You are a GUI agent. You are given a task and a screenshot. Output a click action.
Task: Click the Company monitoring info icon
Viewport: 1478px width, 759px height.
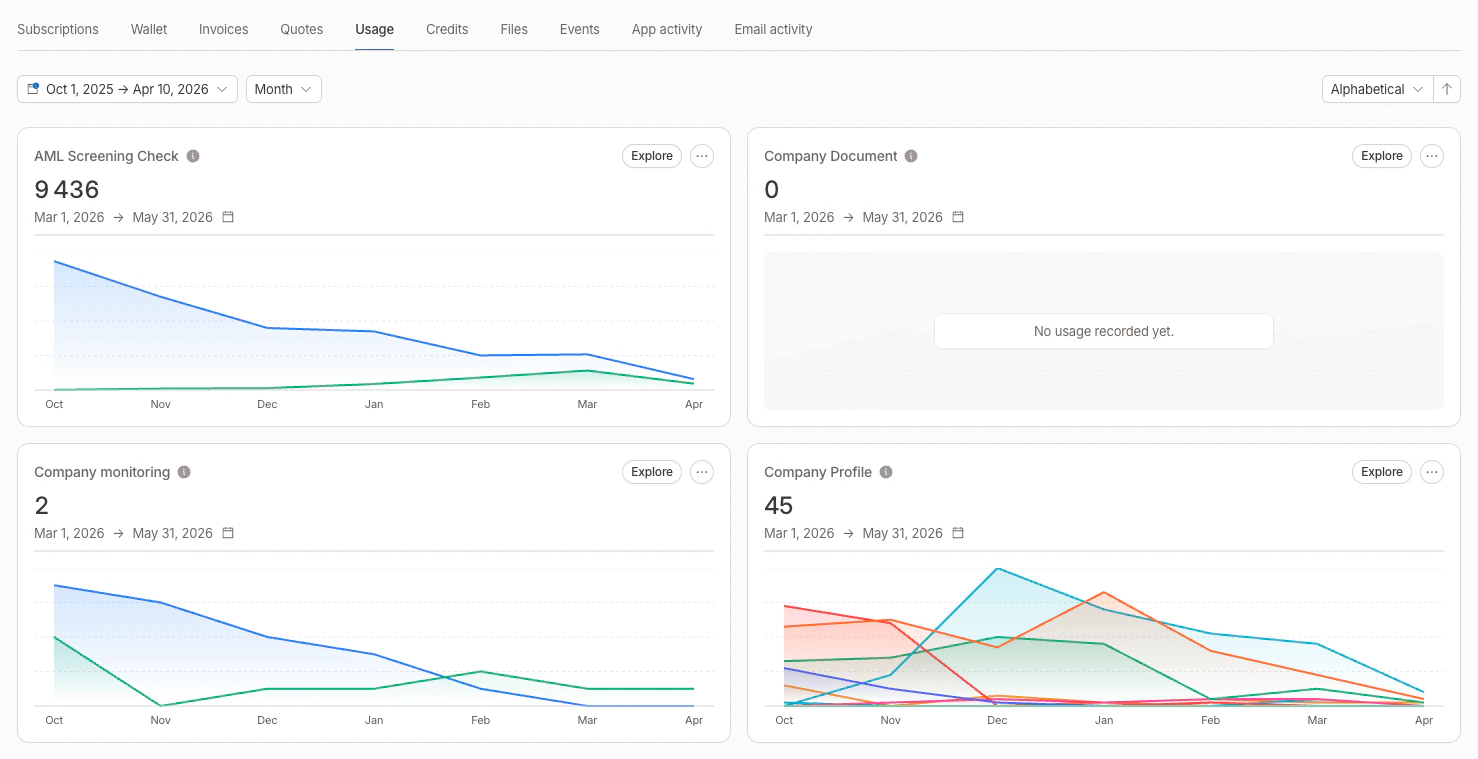184,472
